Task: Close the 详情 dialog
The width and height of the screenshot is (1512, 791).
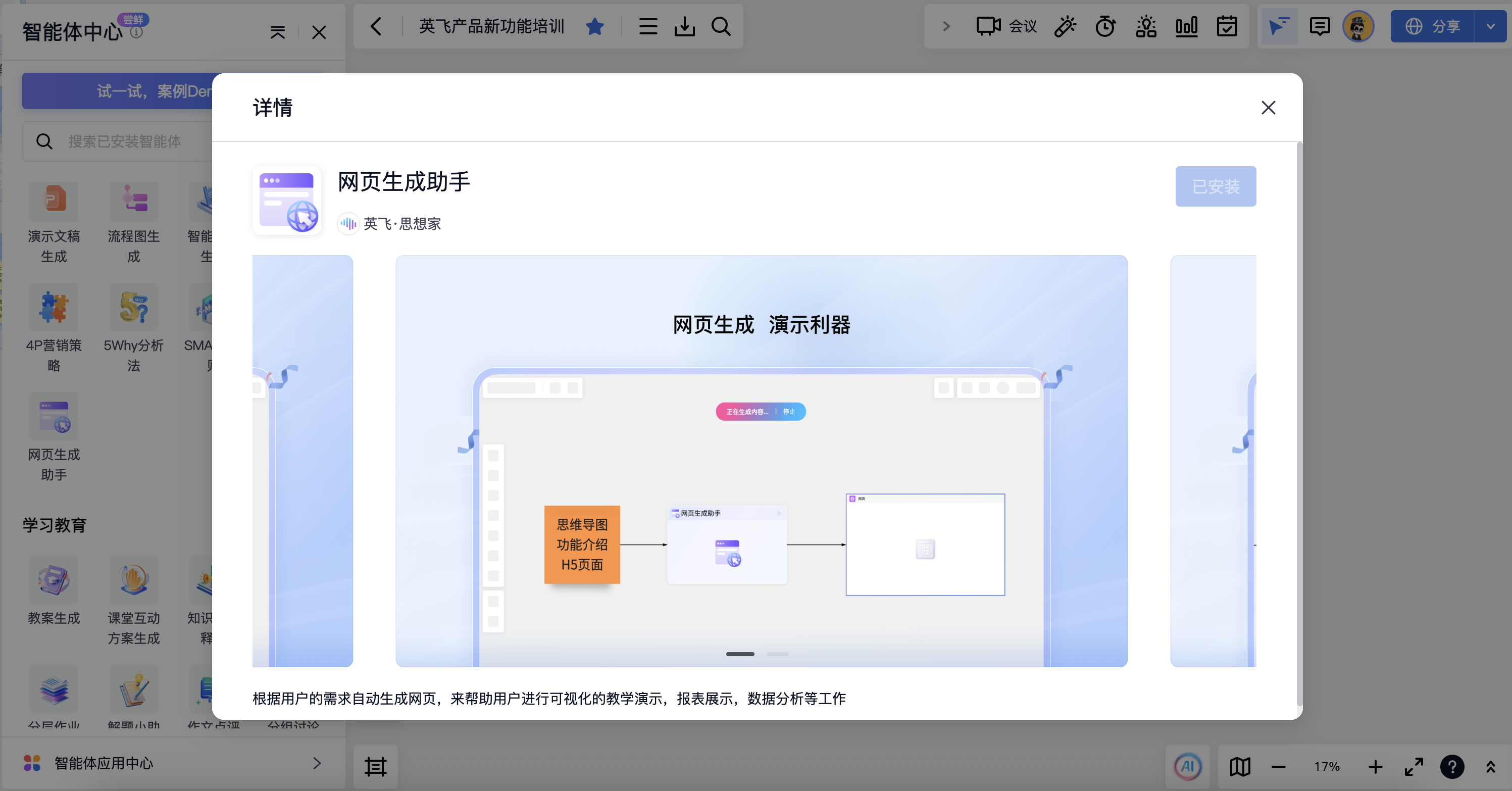Action: [x=1269, y=108]
